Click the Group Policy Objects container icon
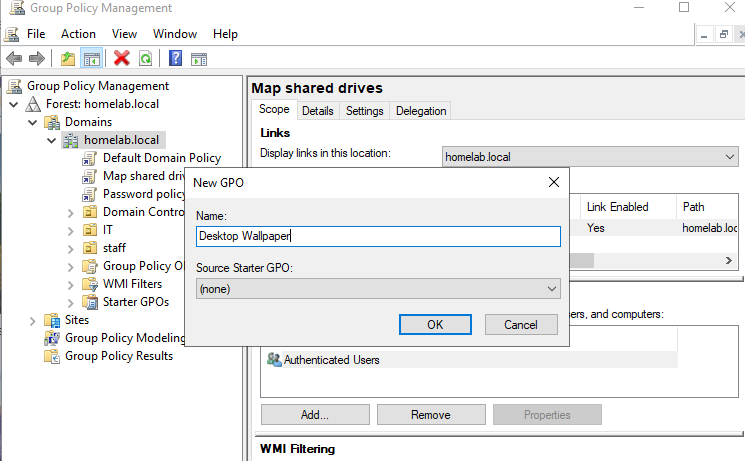 coord(90,266)
